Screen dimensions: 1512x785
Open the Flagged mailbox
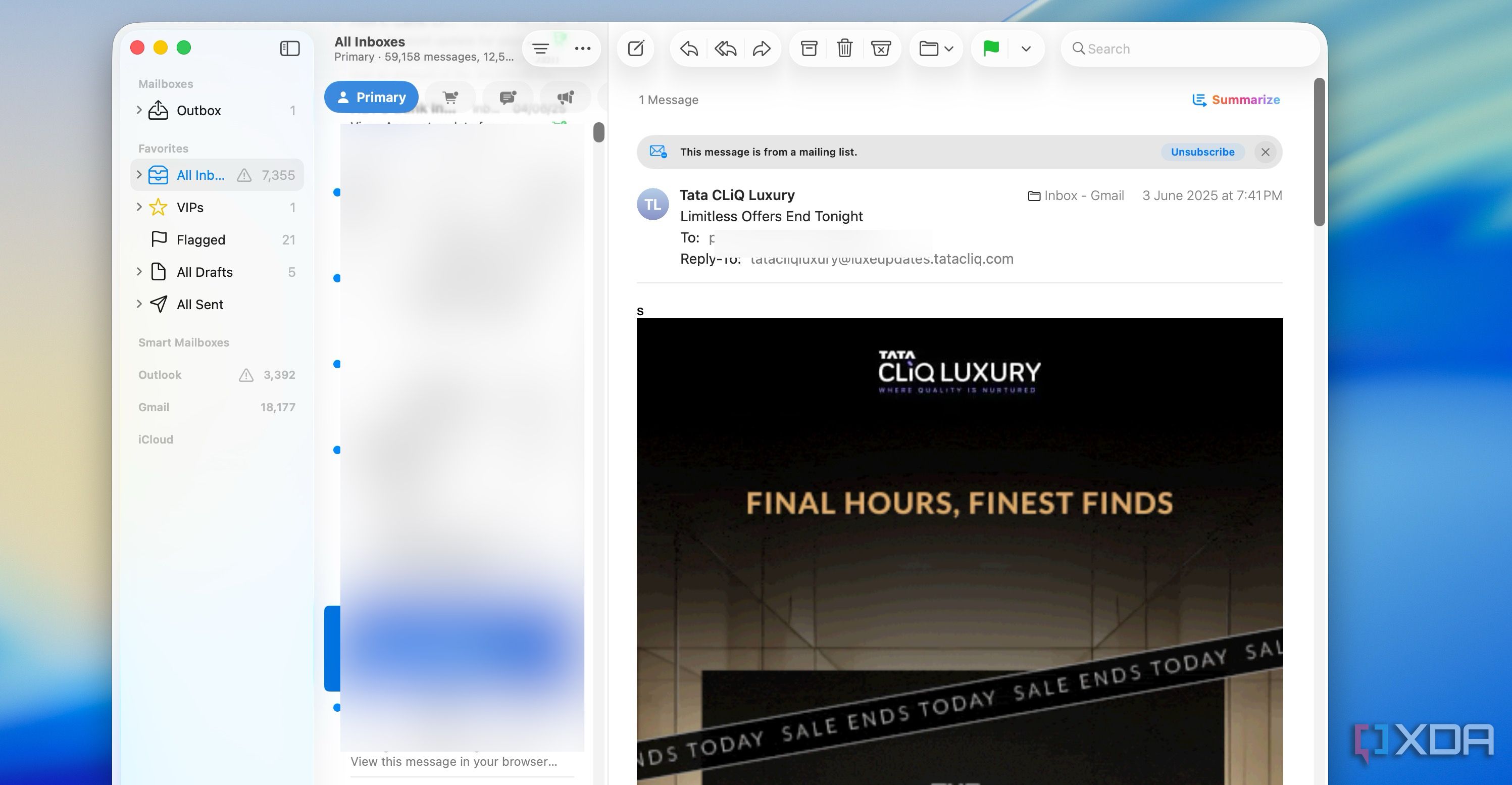click(217, 239)
